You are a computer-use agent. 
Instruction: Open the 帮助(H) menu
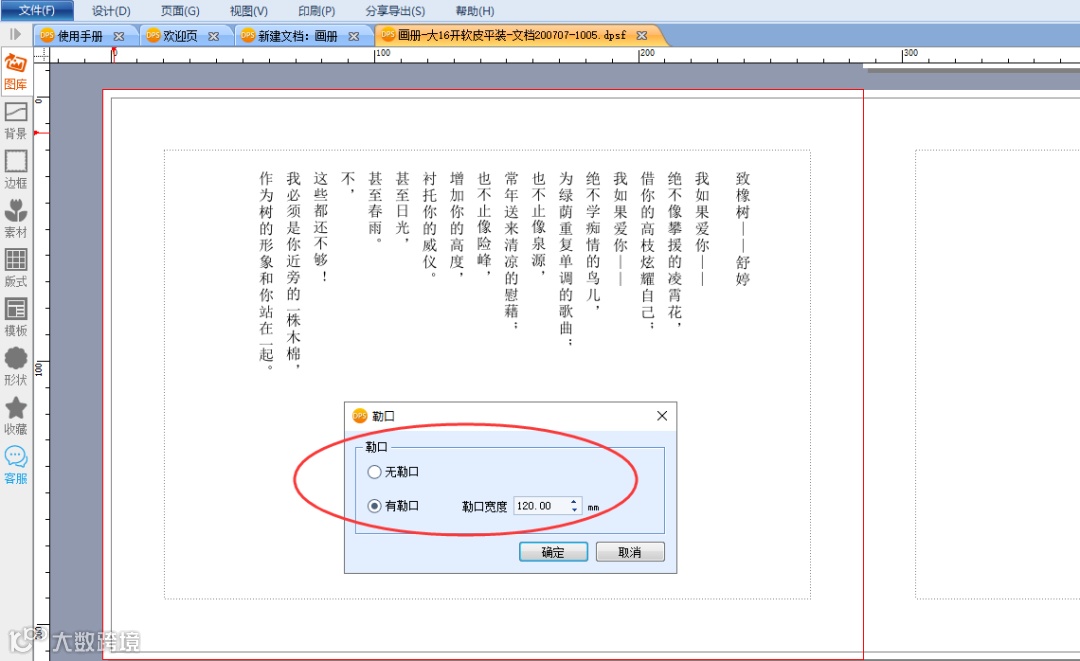pos(475,11)
